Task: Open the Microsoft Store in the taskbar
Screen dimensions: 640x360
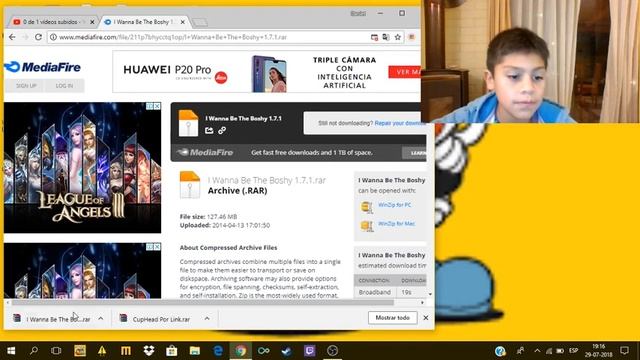Action: pos(171,351)
